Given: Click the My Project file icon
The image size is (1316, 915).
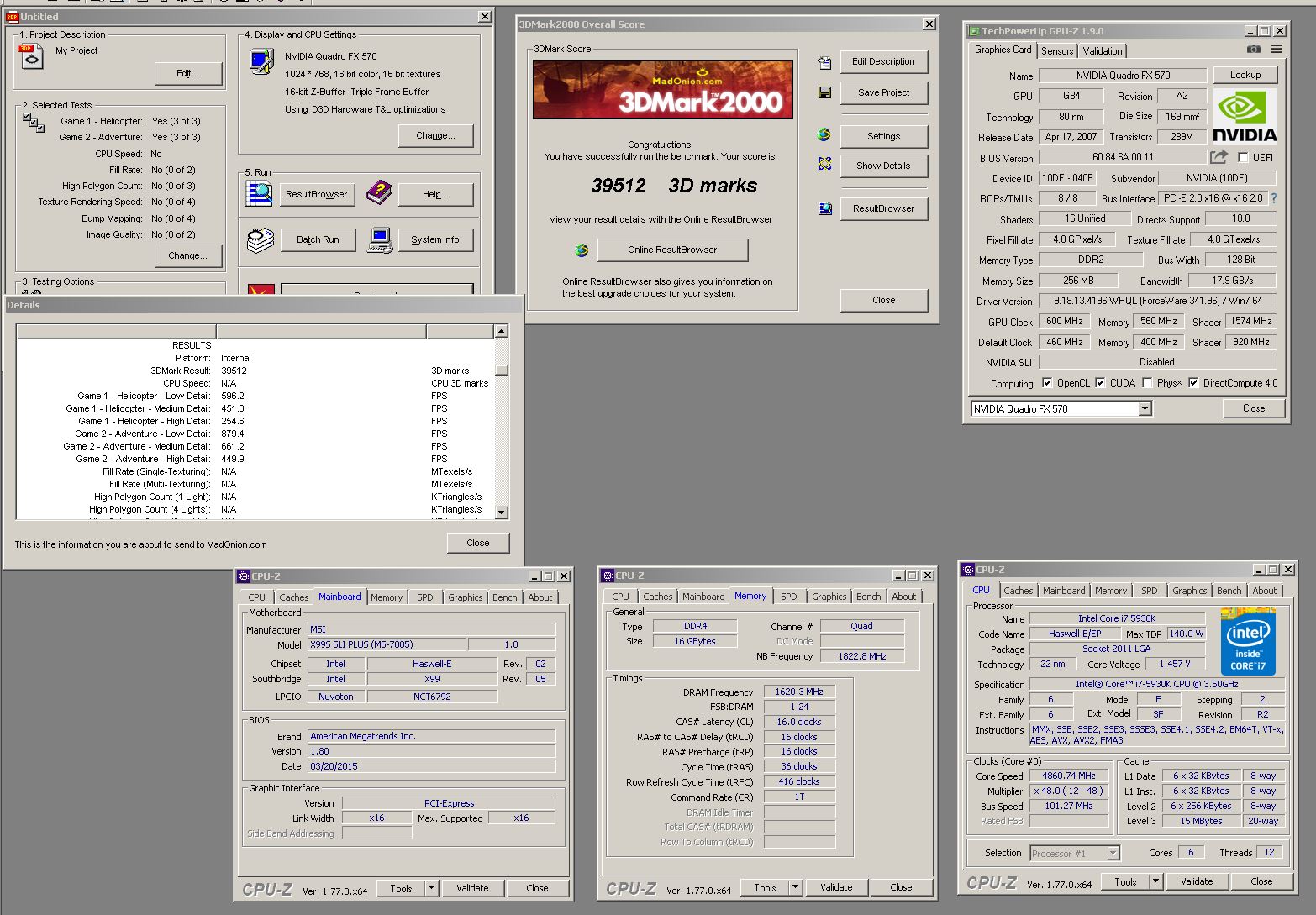Looking at the screenshot, I should coord(31,56).
